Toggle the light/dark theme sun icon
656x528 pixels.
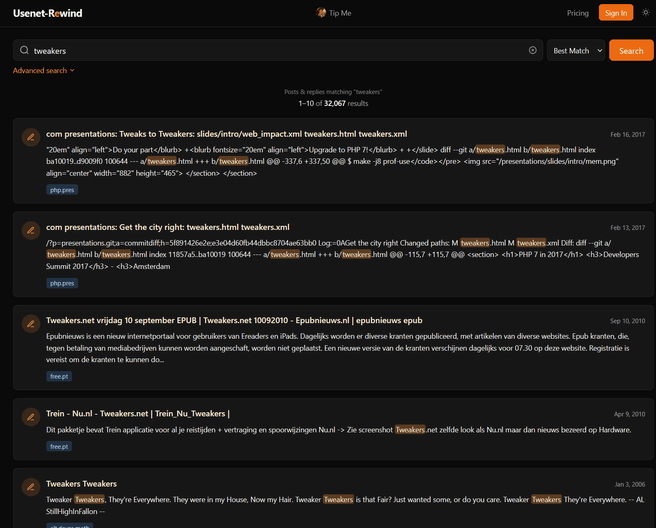tap(646, 13)
